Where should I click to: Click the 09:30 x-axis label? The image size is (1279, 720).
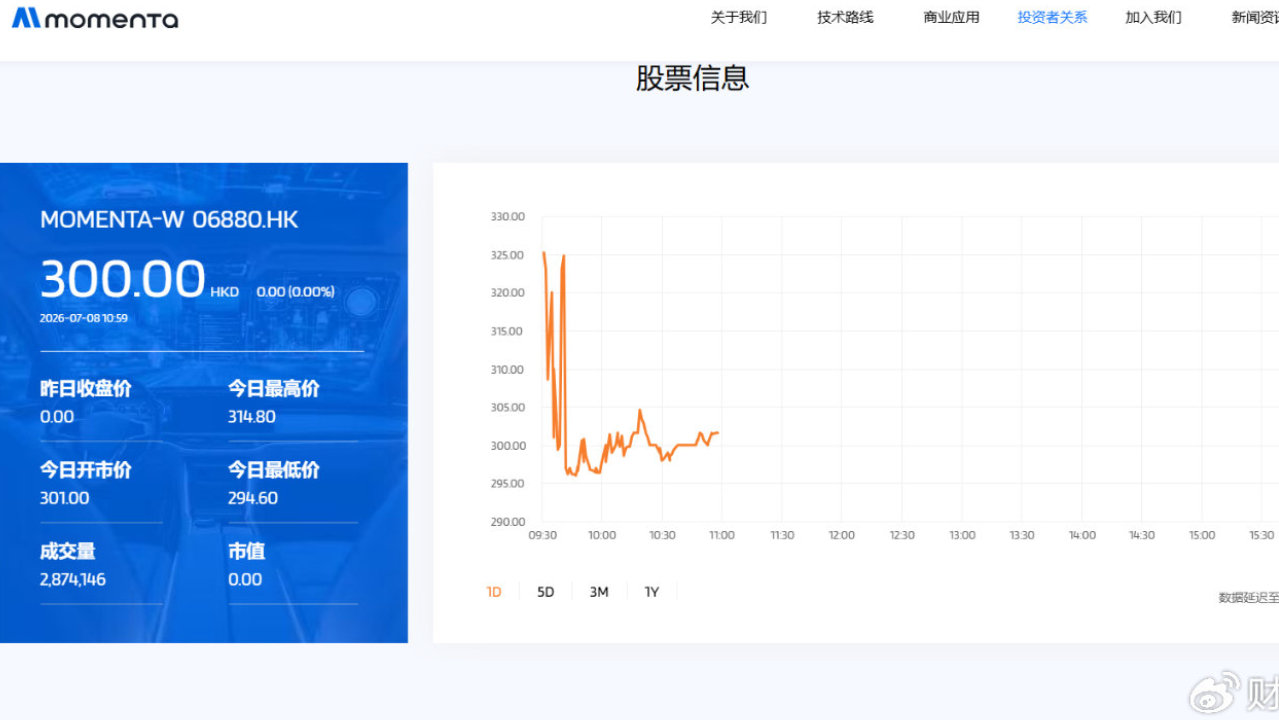click(x=542, y=536)
